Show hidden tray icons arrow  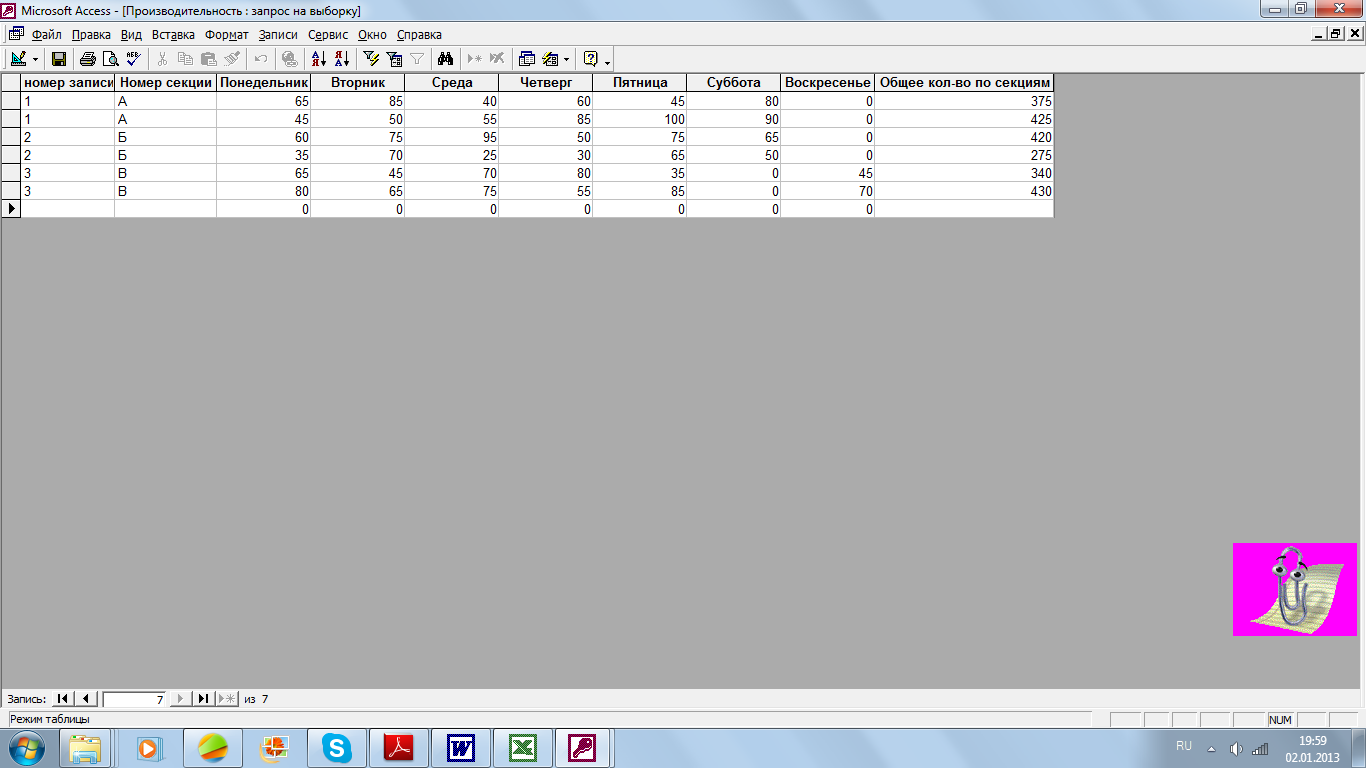point(1212,749)
